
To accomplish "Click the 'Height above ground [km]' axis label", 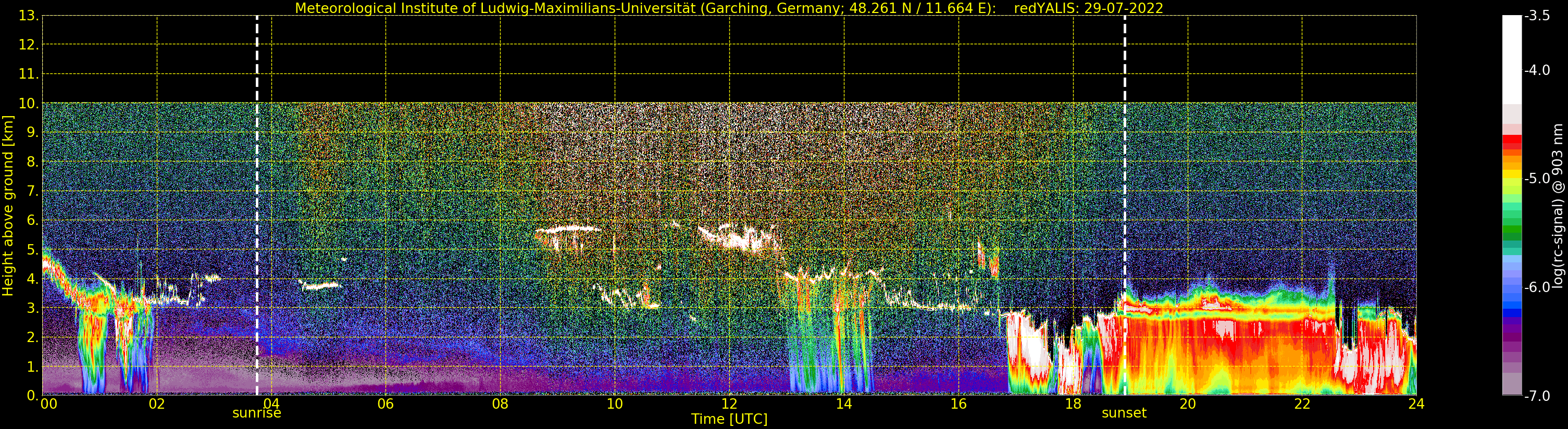I will point(8,206).
